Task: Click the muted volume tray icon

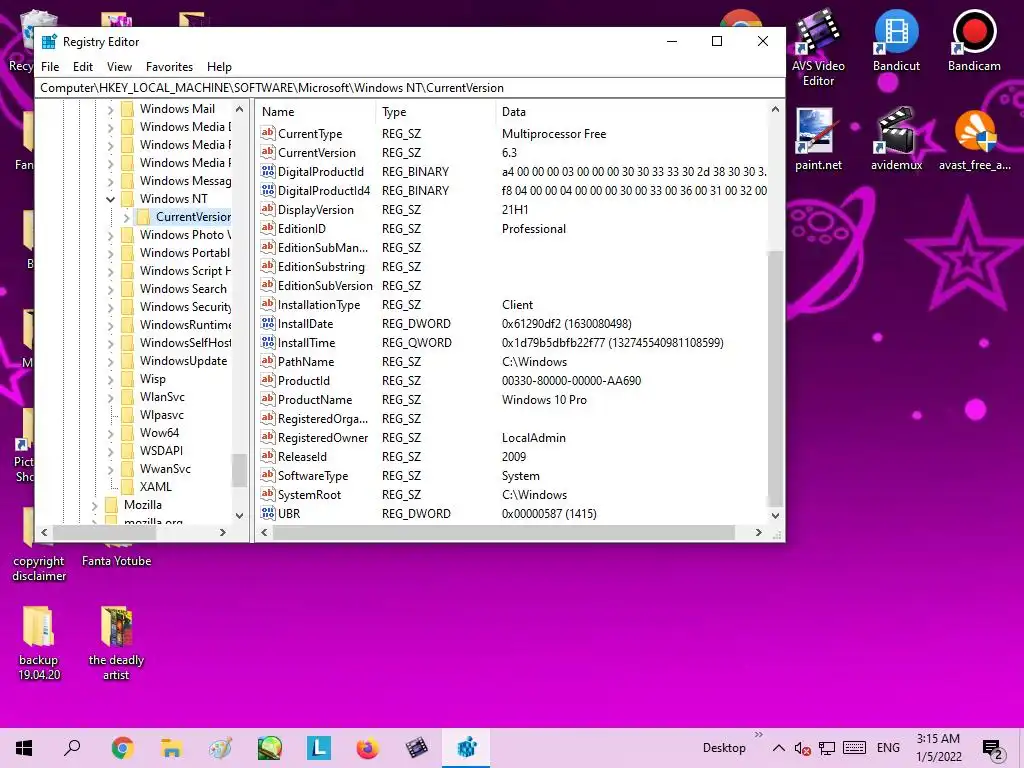Action: (x=803, y=748)
